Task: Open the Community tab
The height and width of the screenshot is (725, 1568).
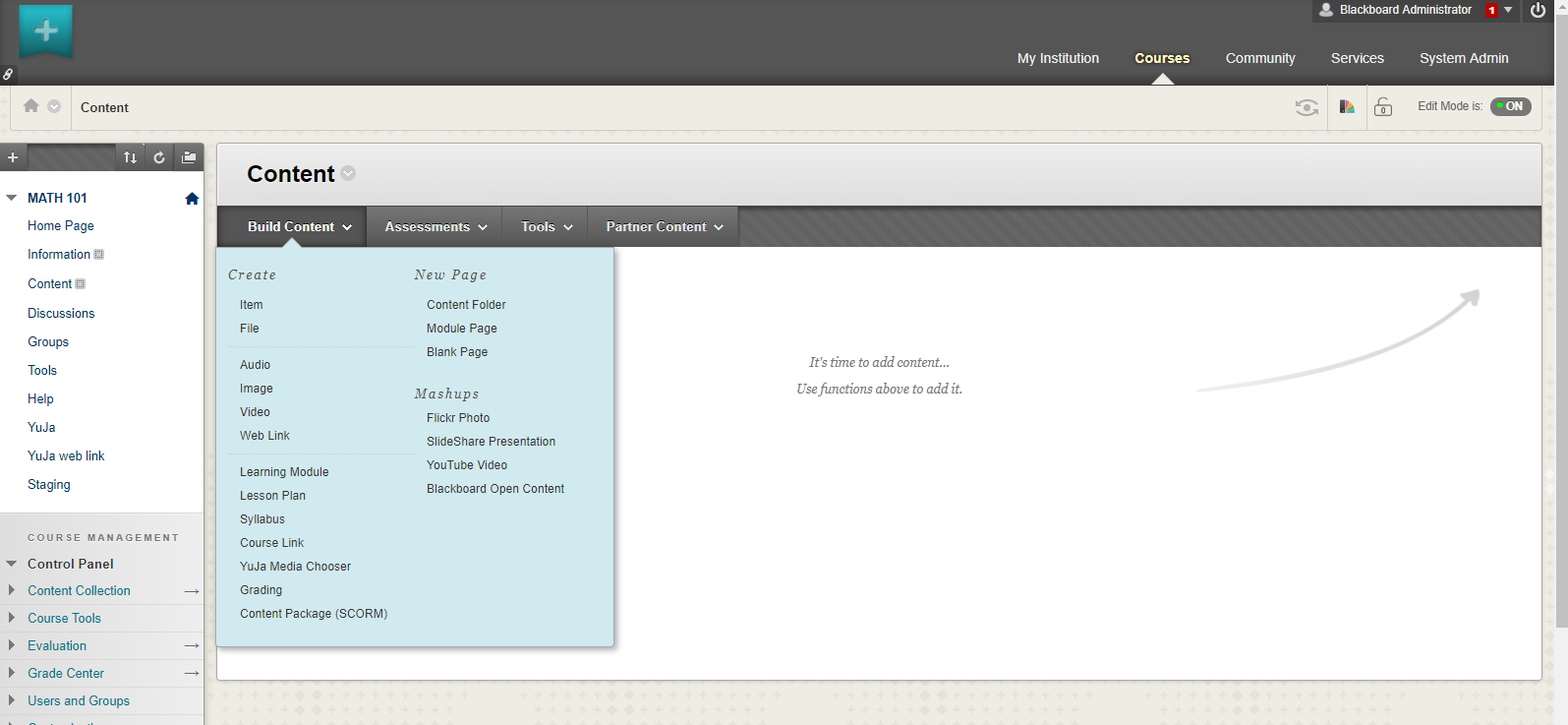Action: 1260,58
